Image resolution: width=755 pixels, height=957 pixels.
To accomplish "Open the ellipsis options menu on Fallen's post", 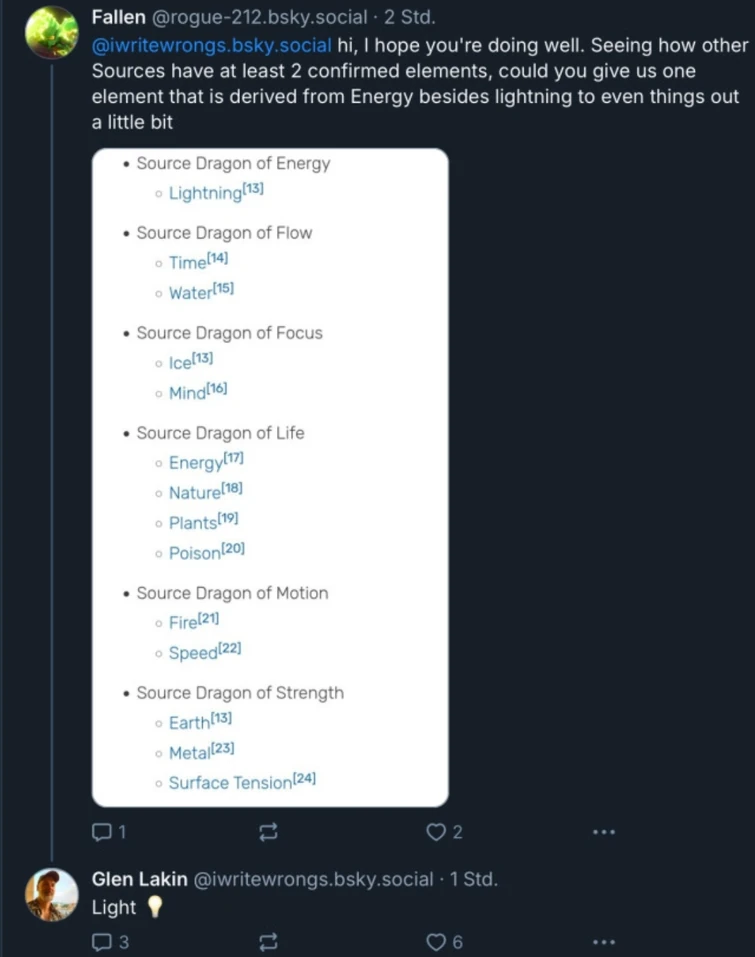I will pos(603,831).
